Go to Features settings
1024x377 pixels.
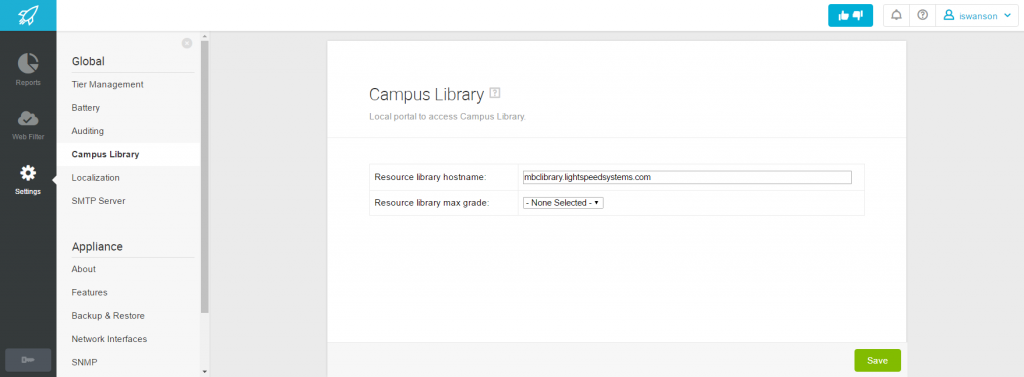pos(89,293)
